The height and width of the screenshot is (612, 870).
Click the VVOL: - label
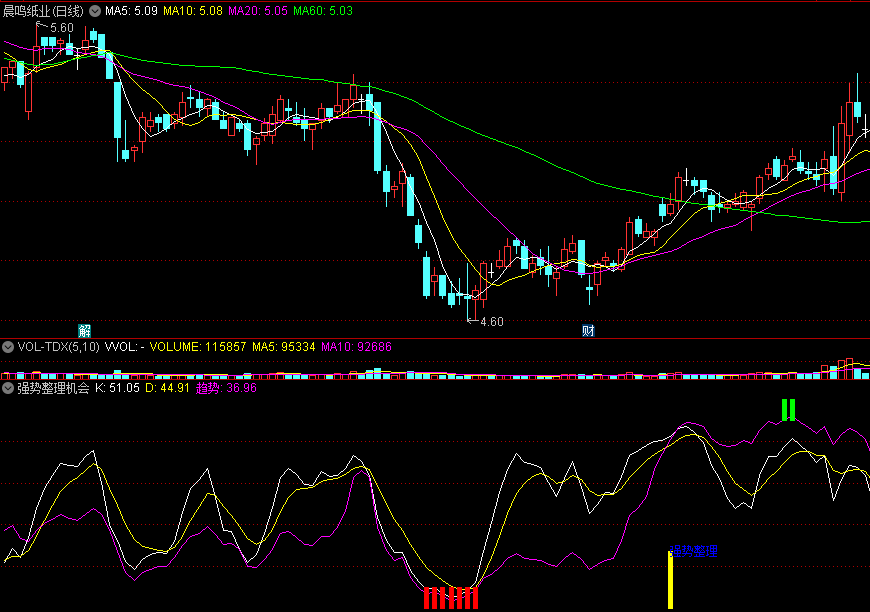point(124,347)
